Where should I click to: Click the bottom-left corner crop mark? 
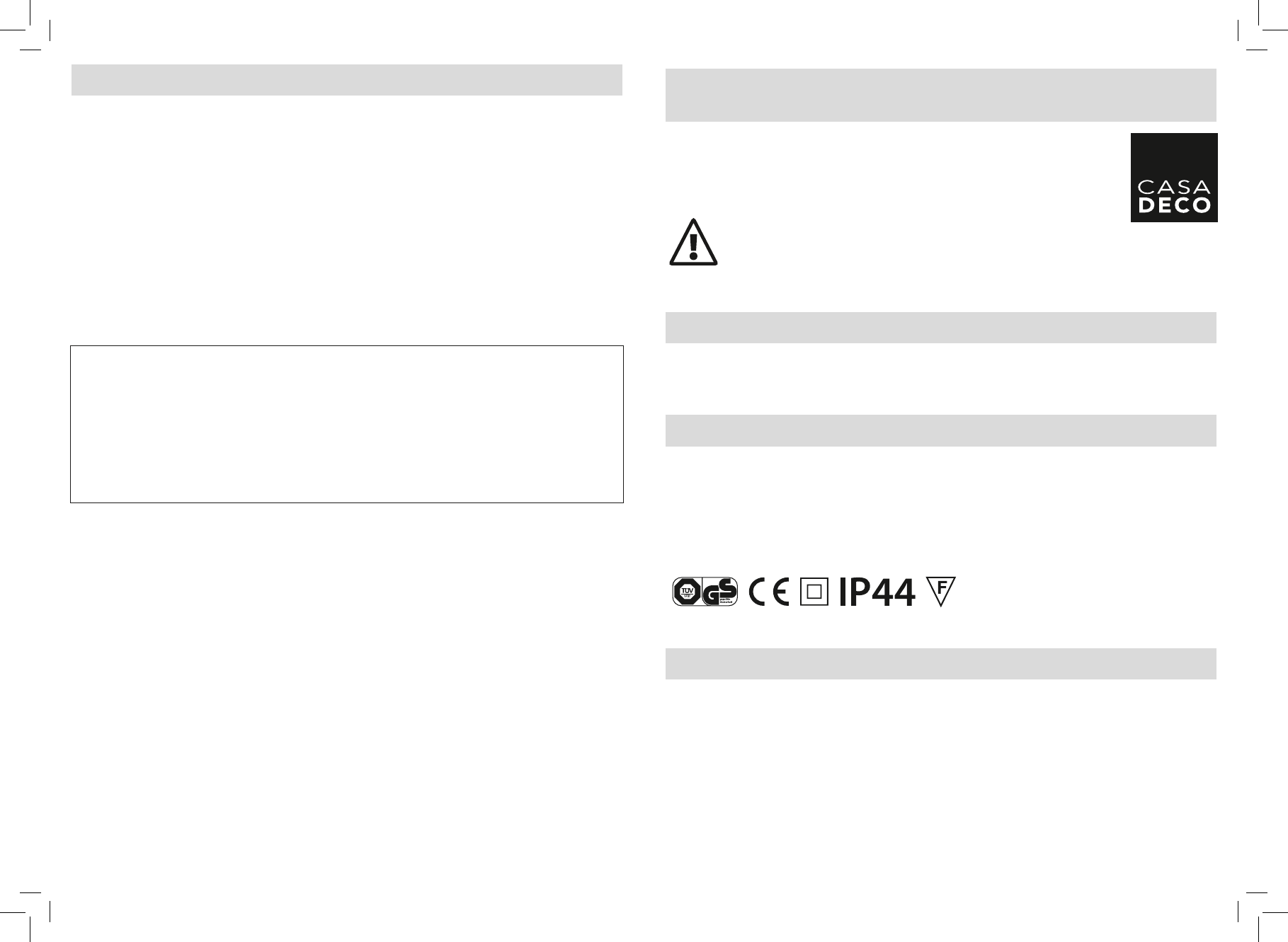(32, 910)
